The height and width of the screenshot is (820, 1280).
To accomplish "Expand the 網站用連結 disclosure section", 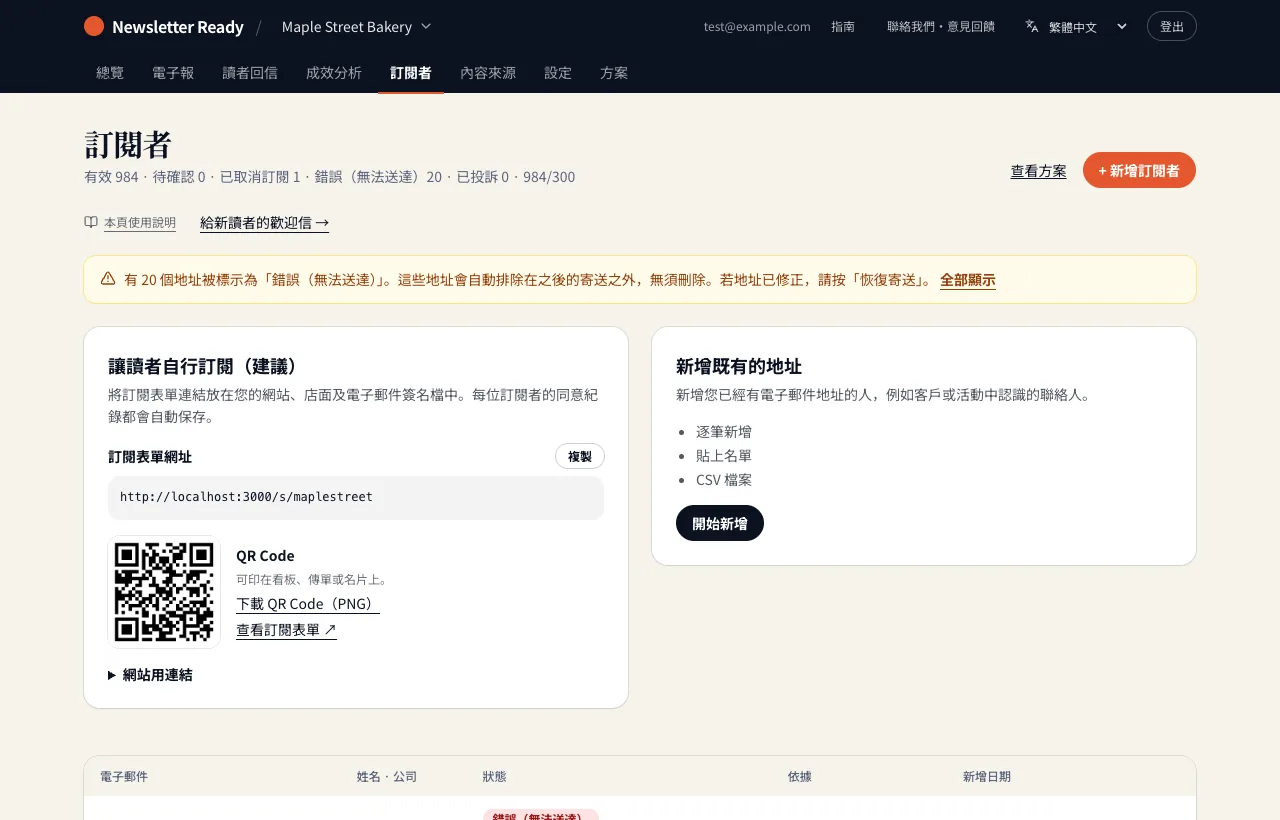I will pyautogui.click(x=150, y=675).
